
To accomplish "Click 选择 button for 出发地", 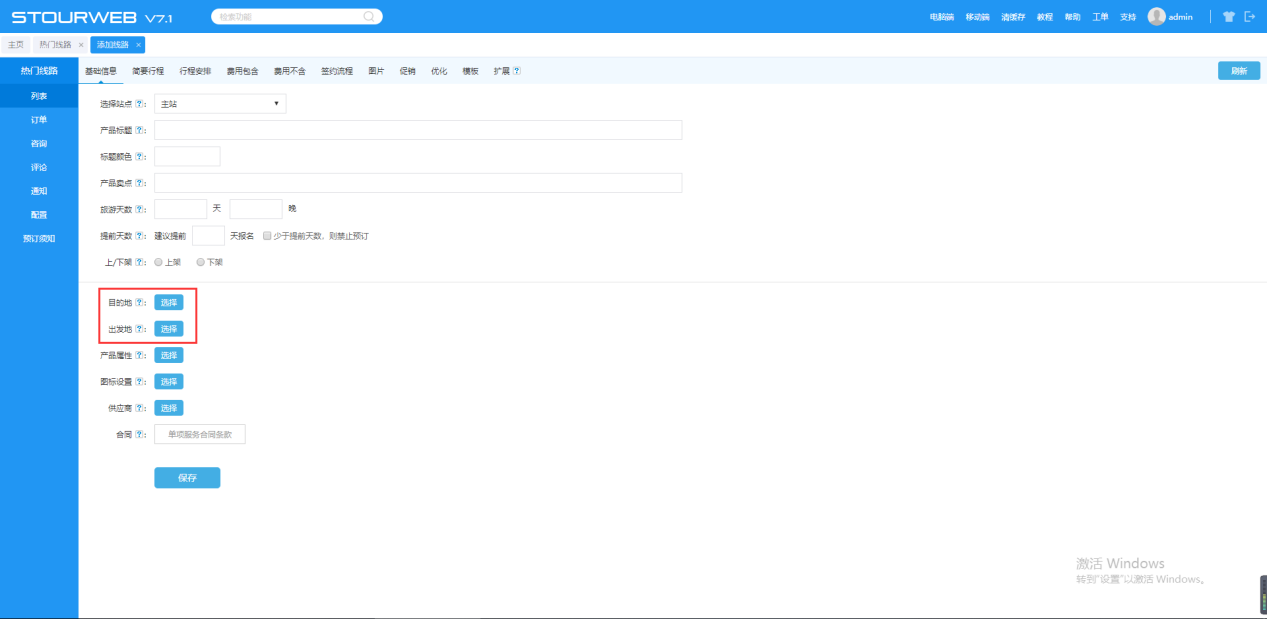I will coord(169,329).
